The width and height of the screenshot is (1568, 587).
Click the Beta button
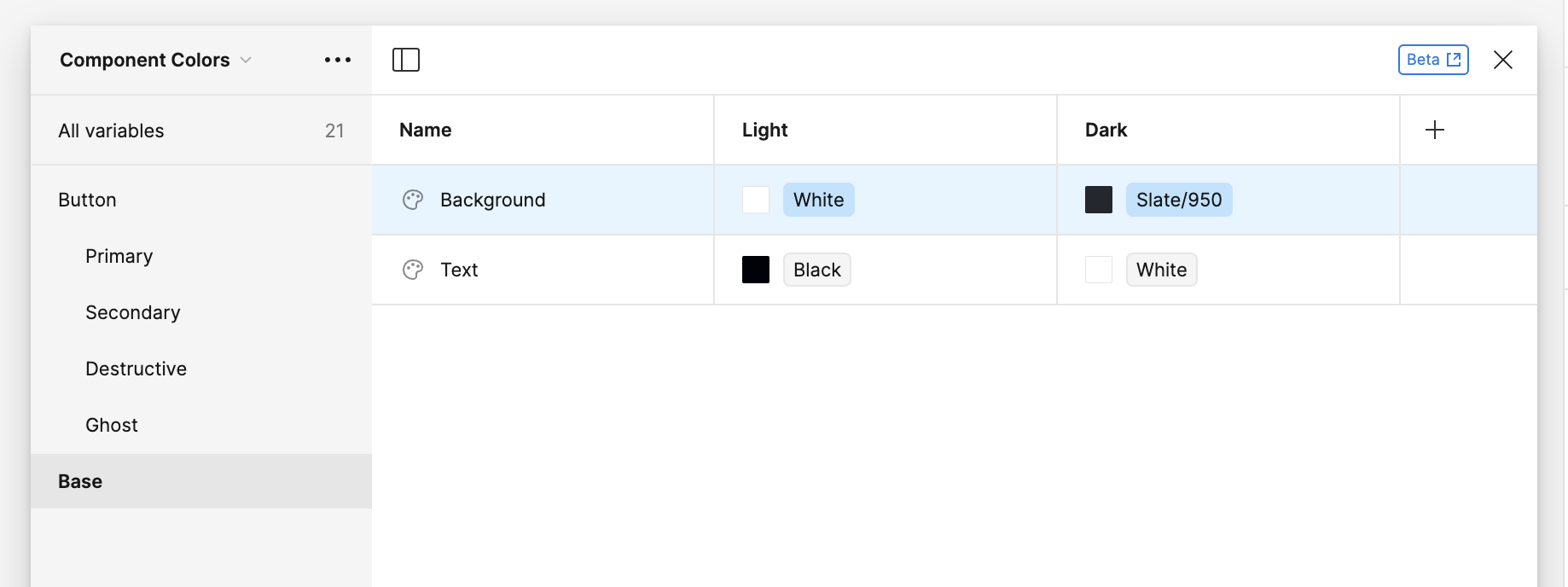[1432, 59]
